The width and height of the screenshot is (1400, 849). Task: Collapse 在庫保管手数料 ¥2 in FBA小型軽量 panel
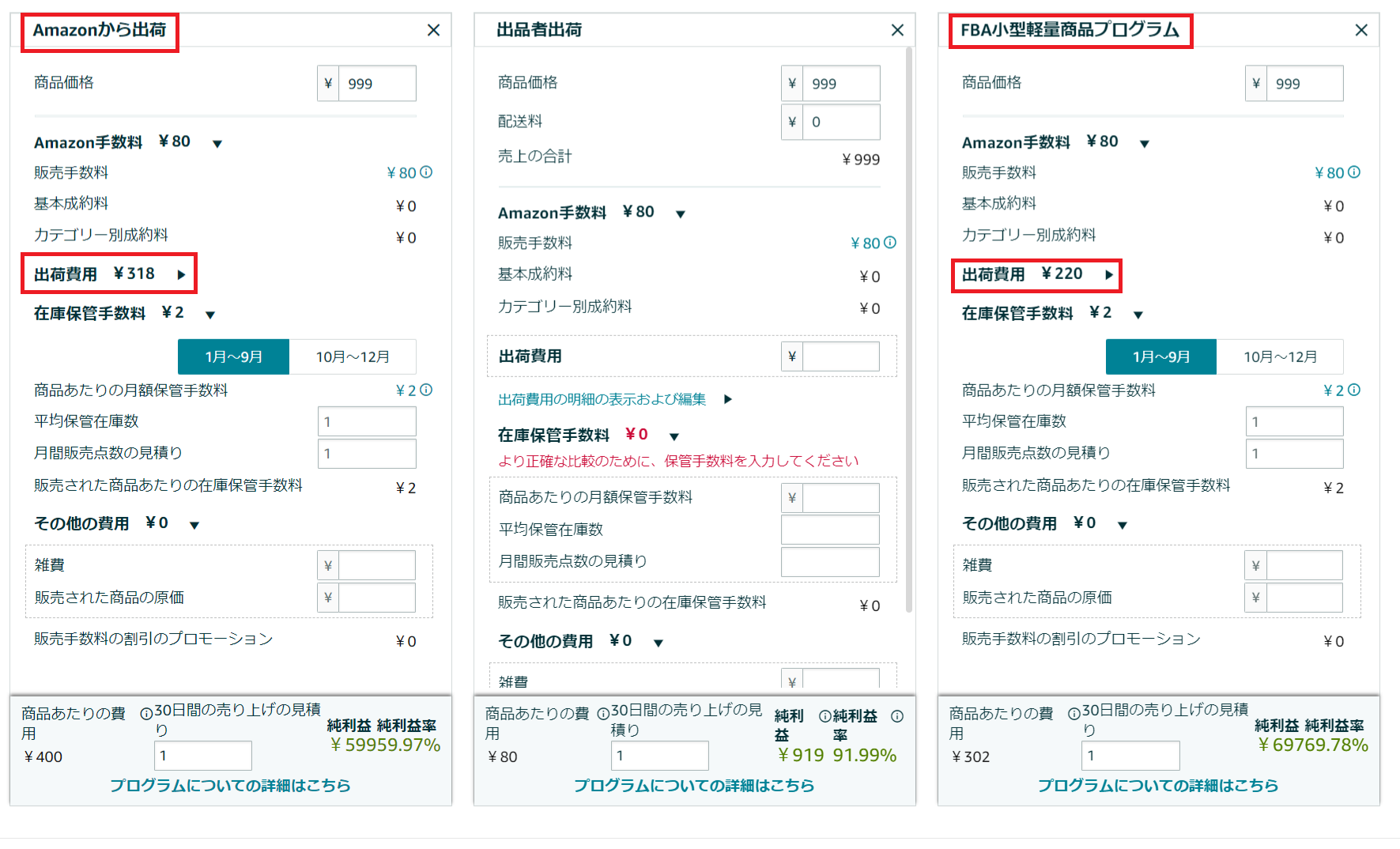[x=1138, y=315]
